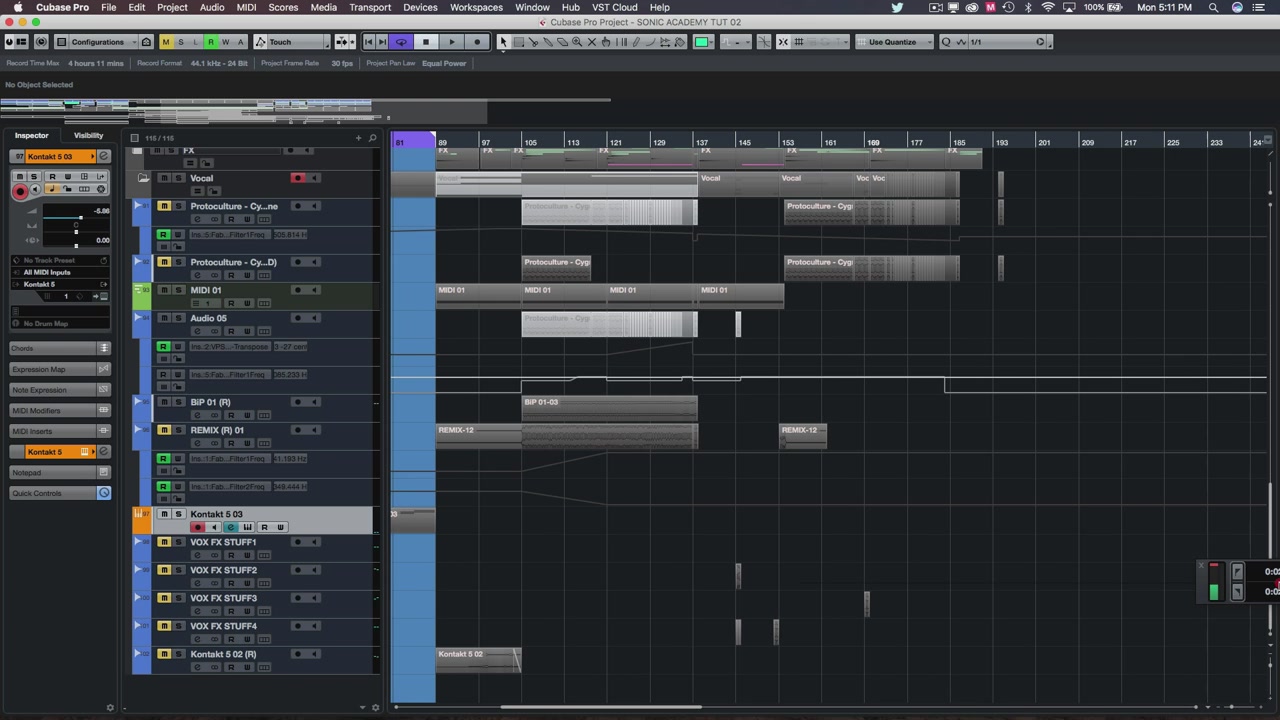Adjust the Inspector pan slider at C

pos(76,231)
